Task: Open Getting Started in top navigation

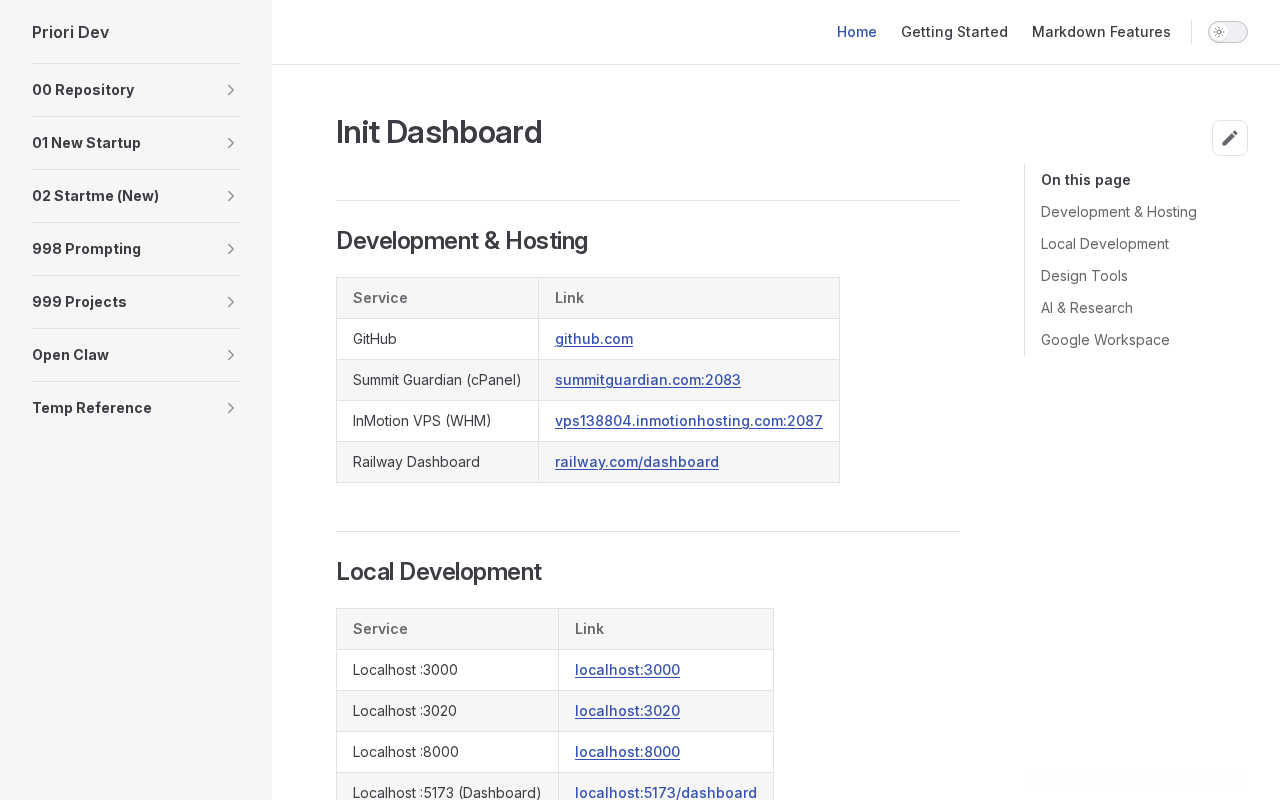Action: (954, 32)
